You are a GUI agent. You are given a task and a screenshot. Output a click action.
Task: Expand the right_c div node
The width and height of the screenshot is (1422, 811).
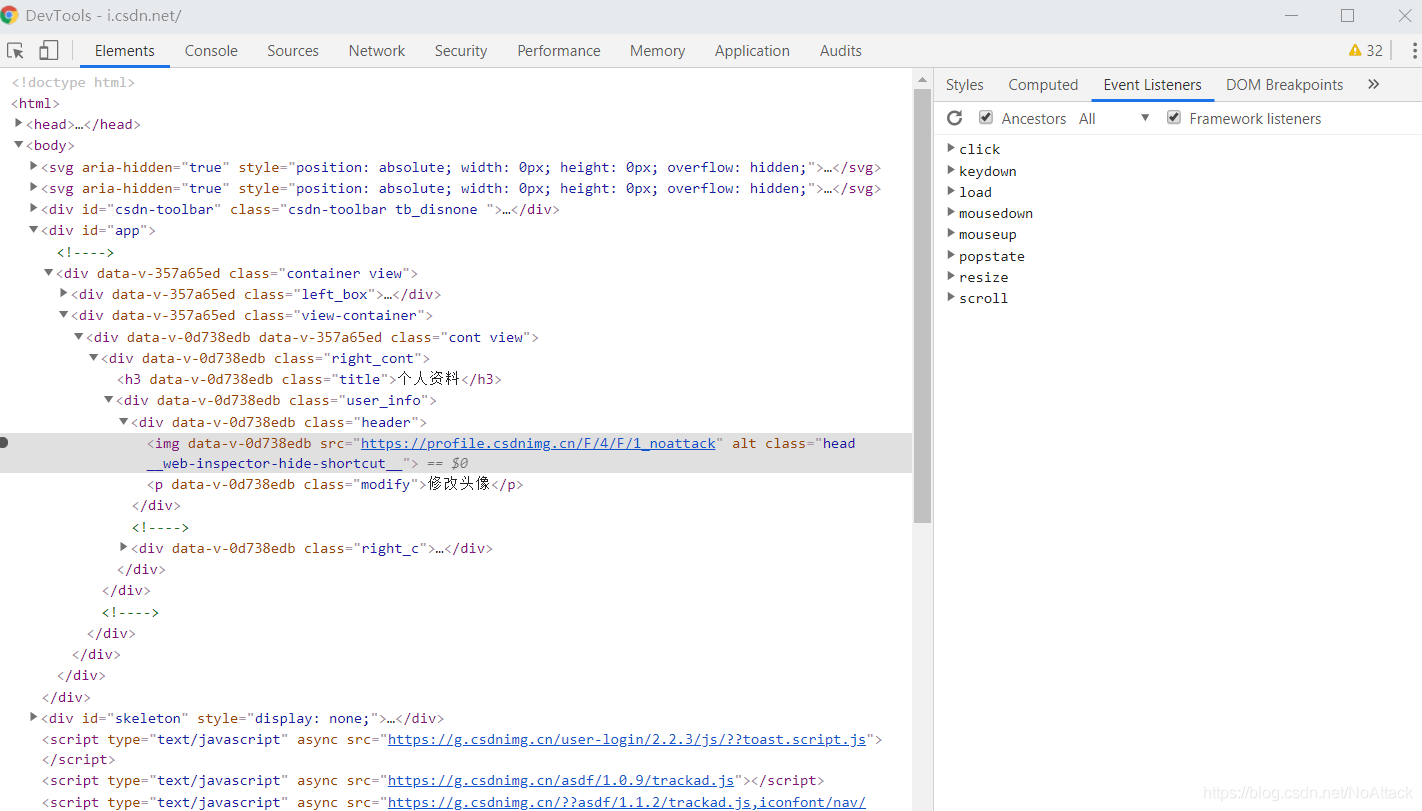pyautogui.click(x=124, y=548)
